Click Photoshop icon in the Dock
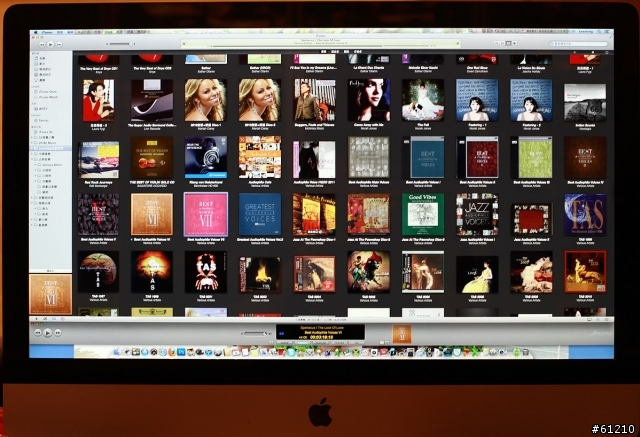Viewport: 640px width, 437px height. coord(181,352)
